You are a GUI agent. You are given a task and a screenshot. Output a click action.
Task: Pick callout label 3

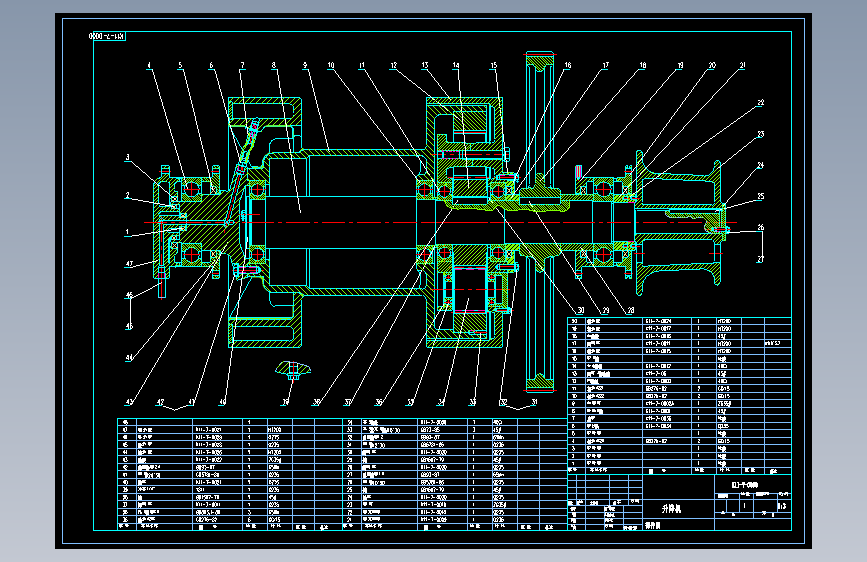pyautogui.click(x=127, y=157)
